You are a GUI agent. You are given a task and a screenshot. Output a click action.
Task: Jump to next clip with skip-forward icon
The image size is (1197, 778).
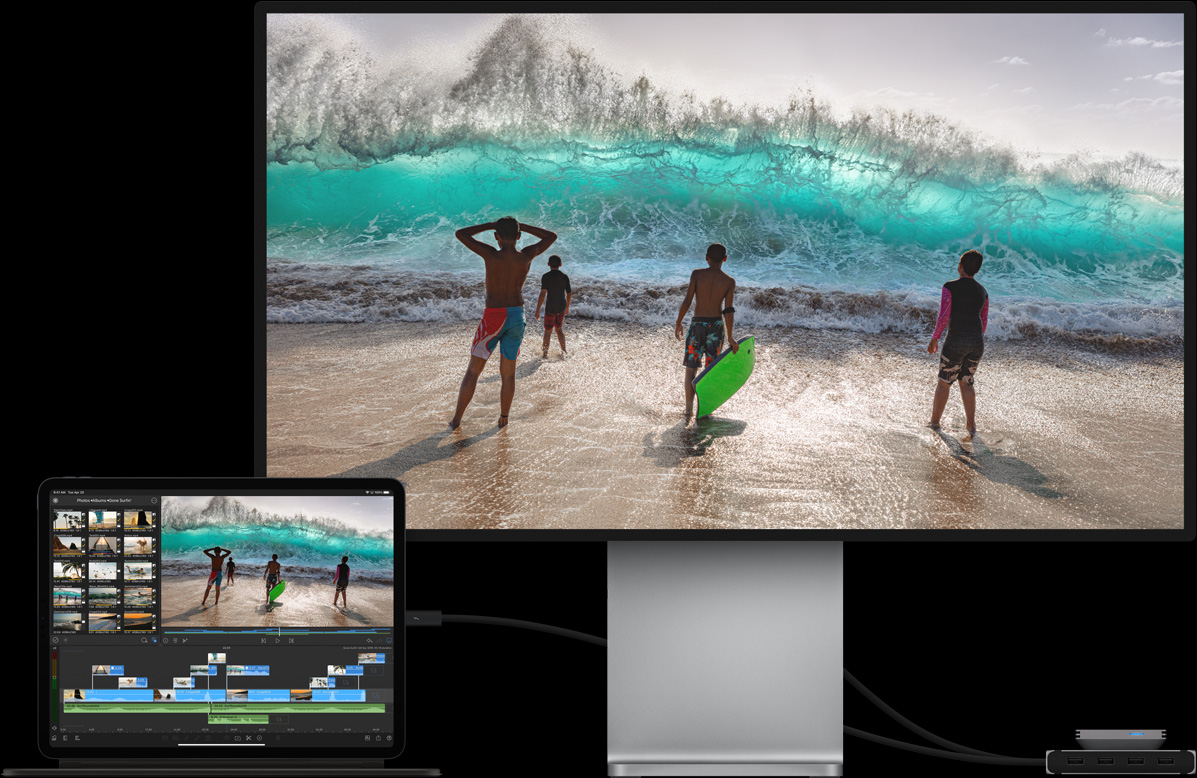(x=291, y=641)
